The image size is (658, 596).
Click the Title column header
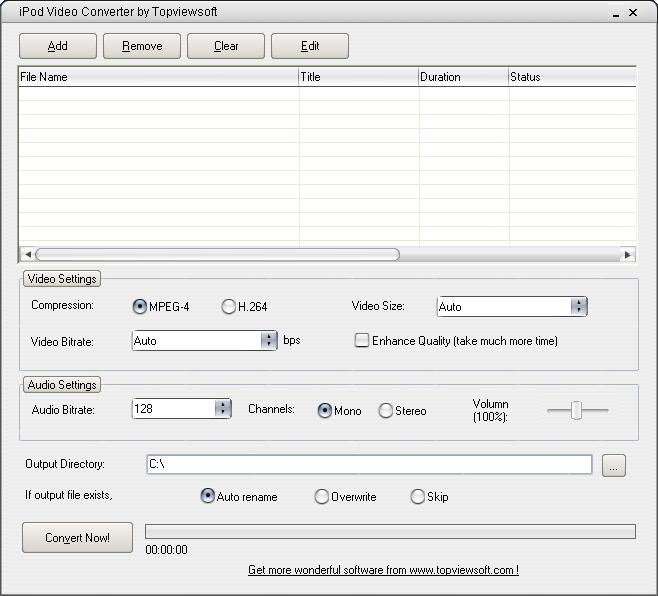(358, 77)
